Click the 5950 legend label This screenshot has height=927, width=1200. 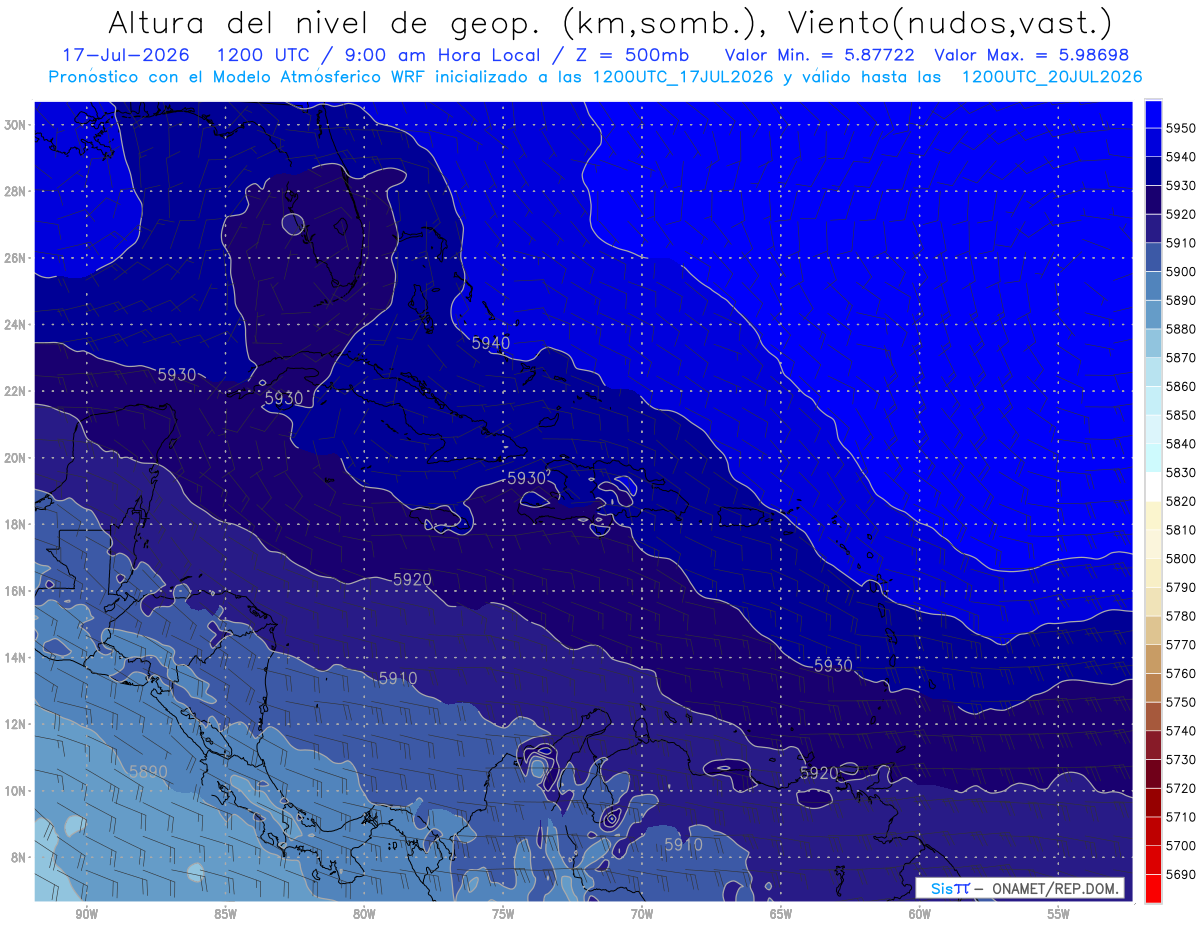point(1181,128)
